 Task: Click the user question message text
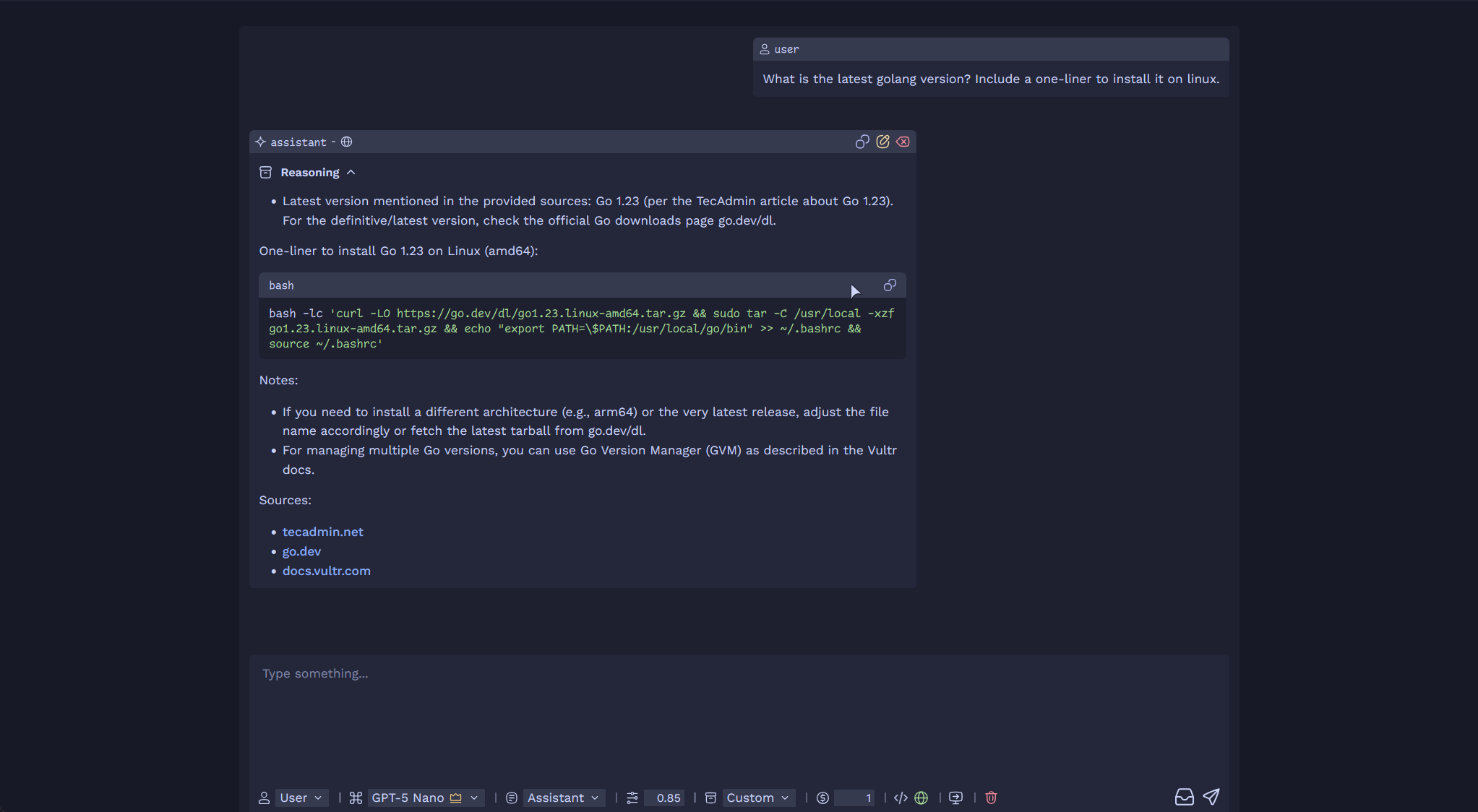pos(991,79)
